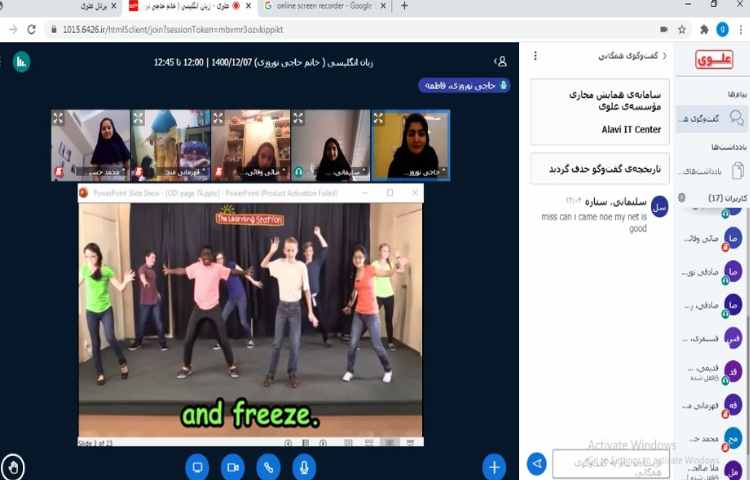This screenshot has width=750, height=480.
Task: Switch to online screen recorder Google tab
Action: (x=324, y=6)
